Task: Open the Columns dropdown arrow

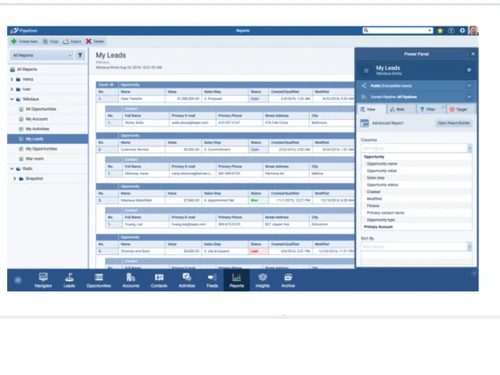Action: coord(469,148)
